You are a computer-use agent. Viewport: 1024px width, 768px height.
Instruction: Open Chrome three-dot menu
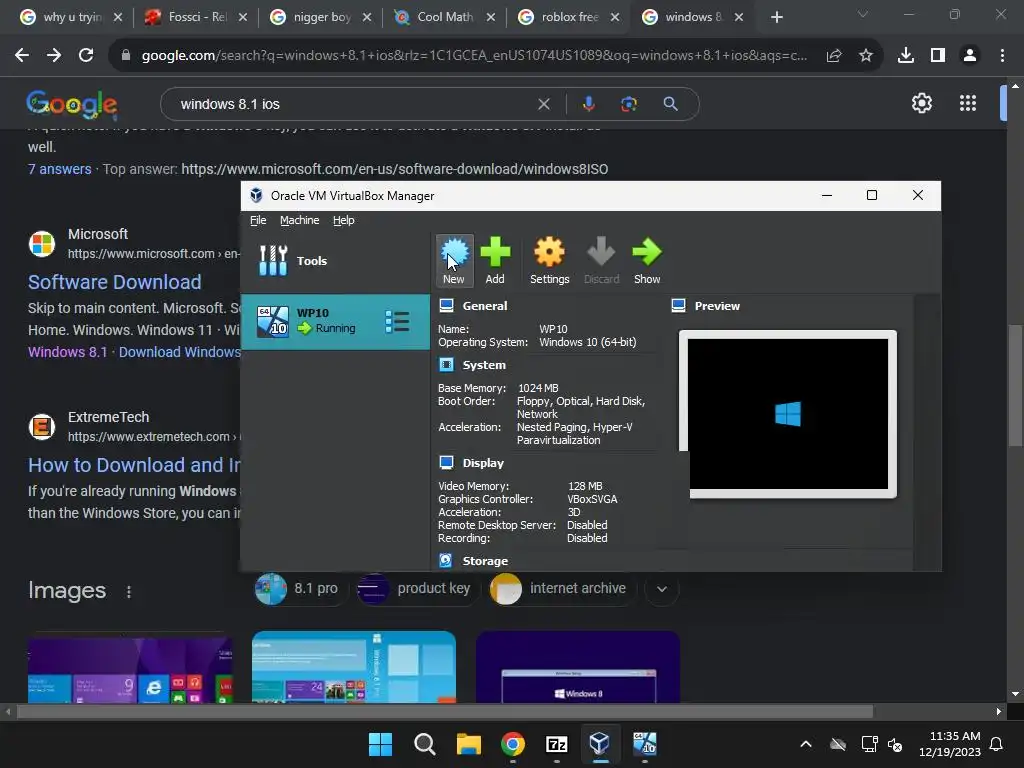click(x=1002, y=56)
